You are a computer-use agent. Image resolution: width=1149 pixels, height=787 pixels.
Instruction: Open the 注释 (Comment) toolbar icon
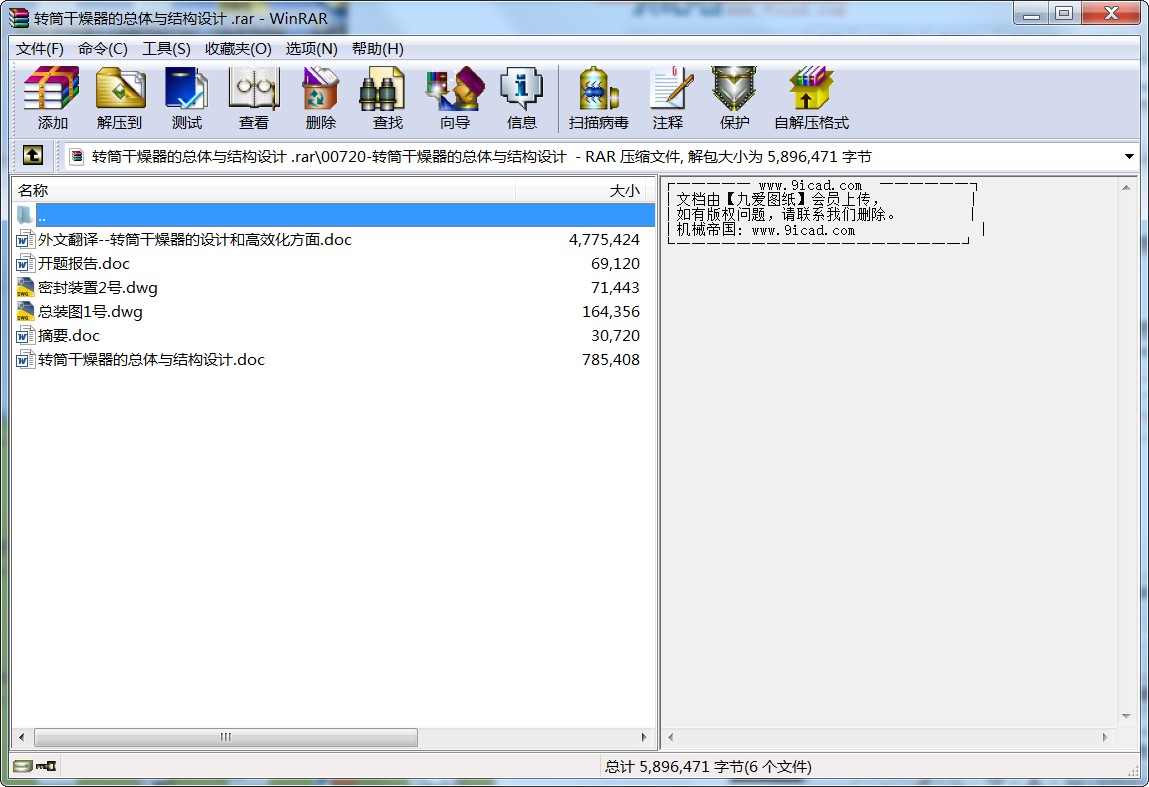pyautogui.click(x=670, y=89)
